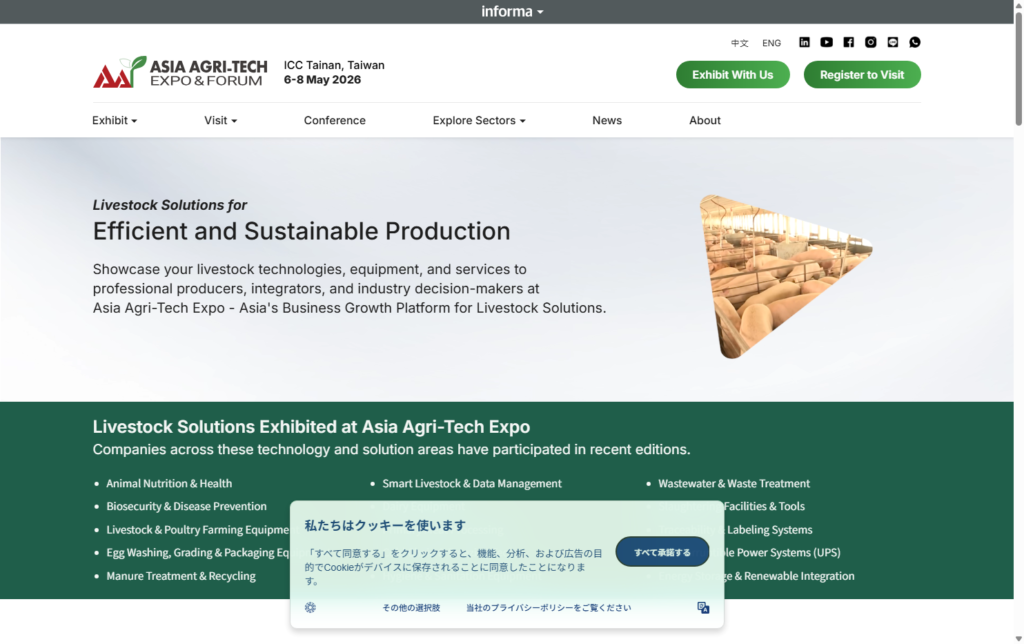Select the Asia Agri-Tech Expo logo
The image size is (1024, 644).
tap(180, 70)
